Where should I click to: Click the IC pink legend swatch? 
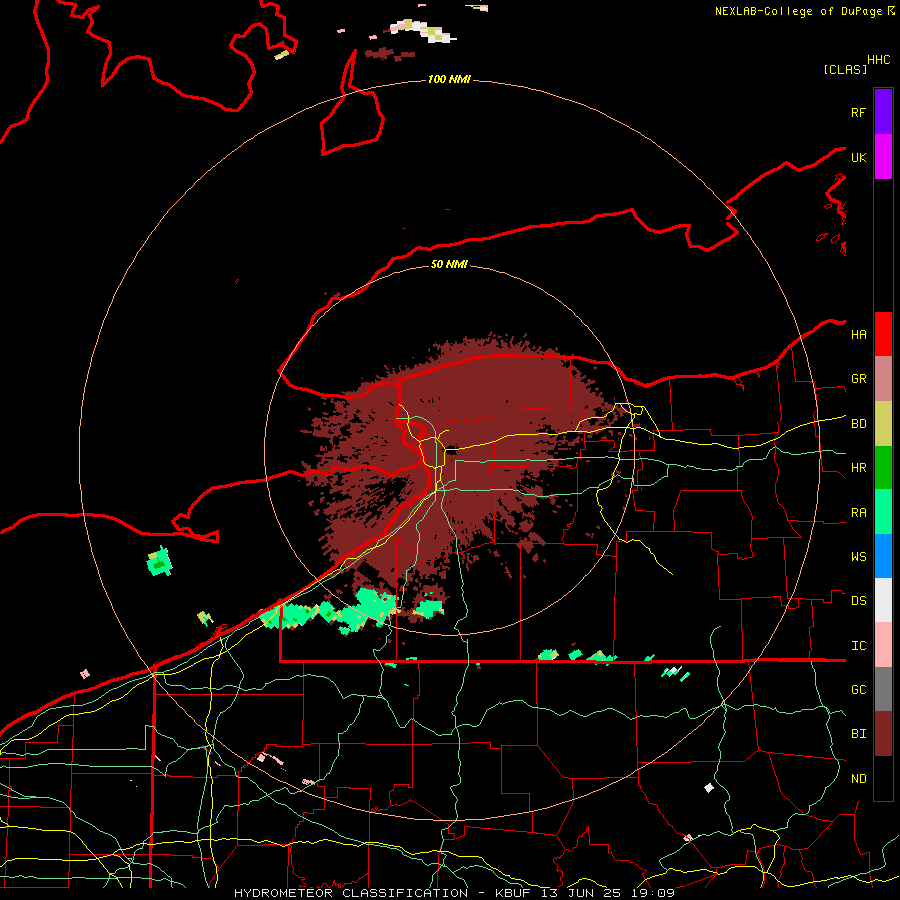click(883, 645)
